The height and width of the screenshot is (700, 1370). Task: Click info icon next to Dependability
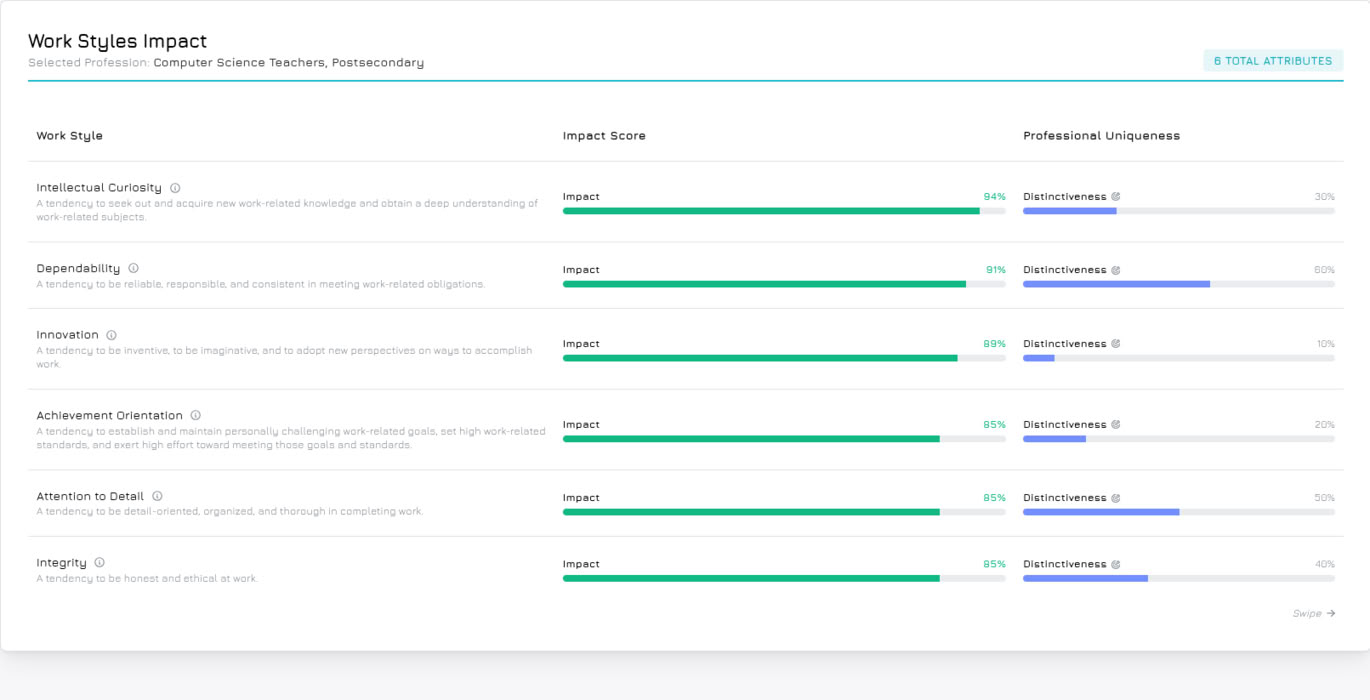click(x=133, y=269)
